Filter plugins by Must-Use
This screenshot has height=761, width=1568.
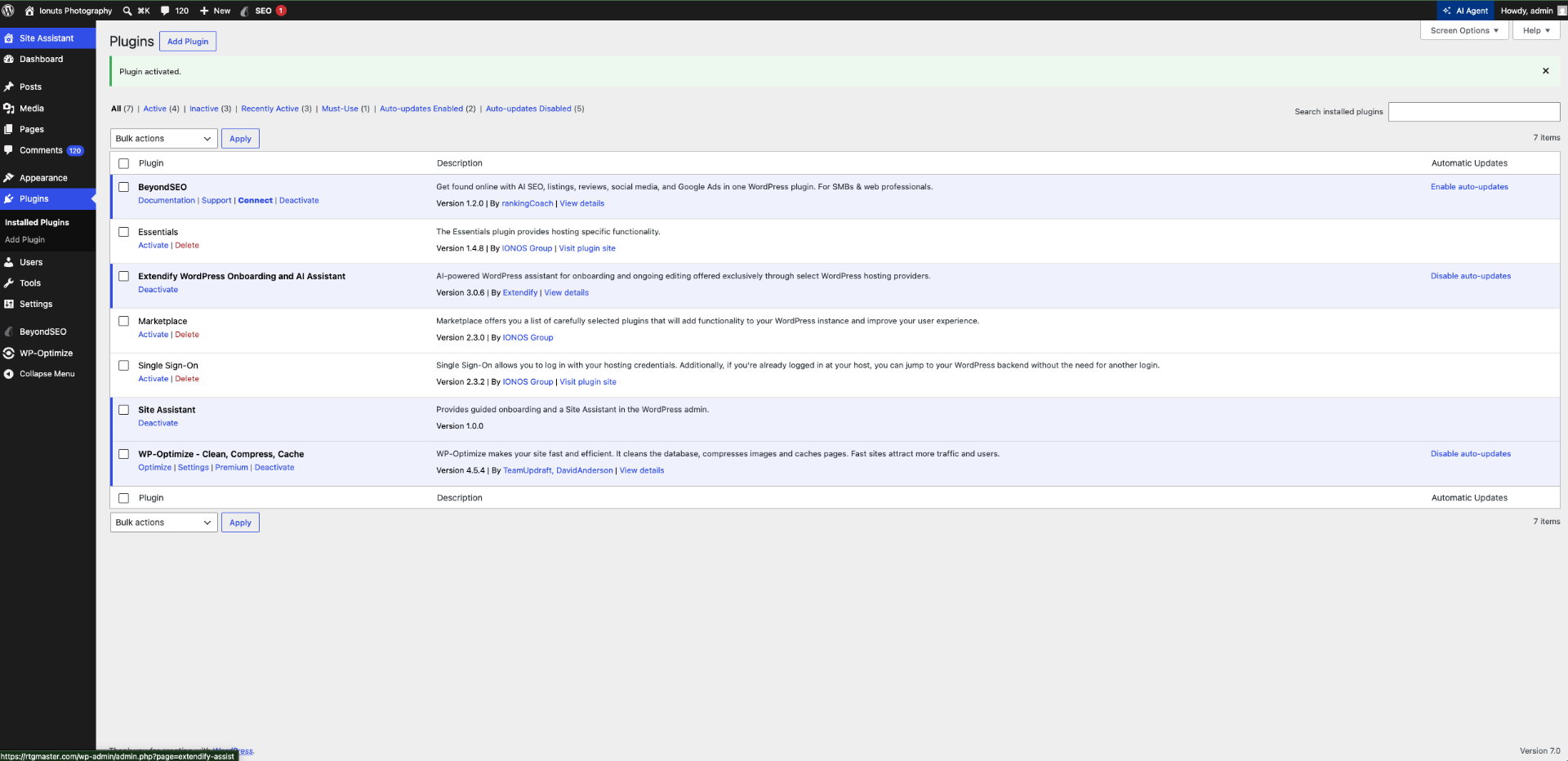(x=340, y=109)
